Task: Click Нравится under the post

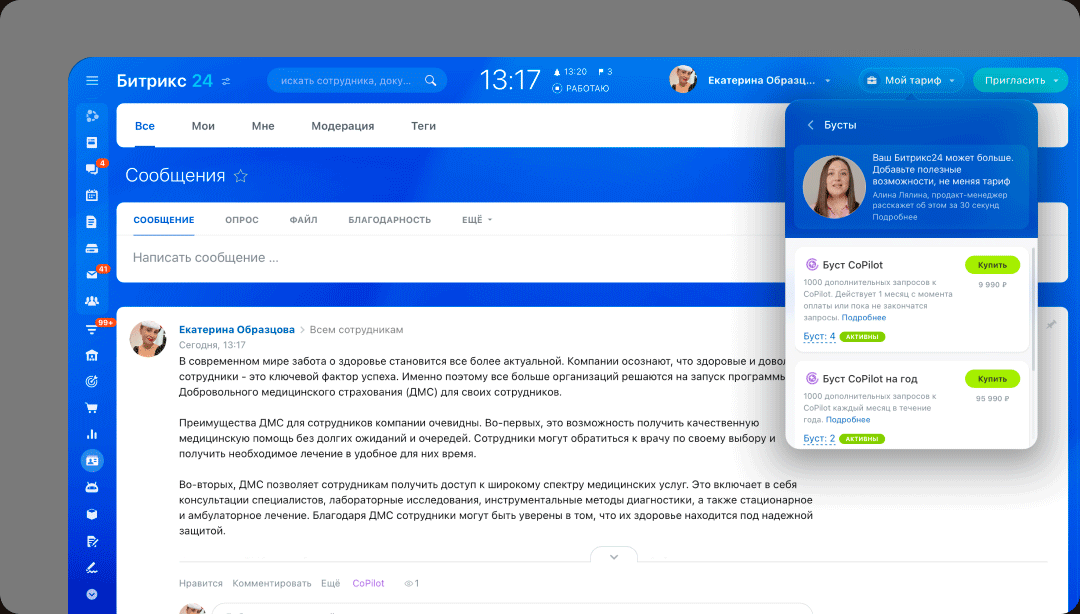Action: (x=200, y=583)
